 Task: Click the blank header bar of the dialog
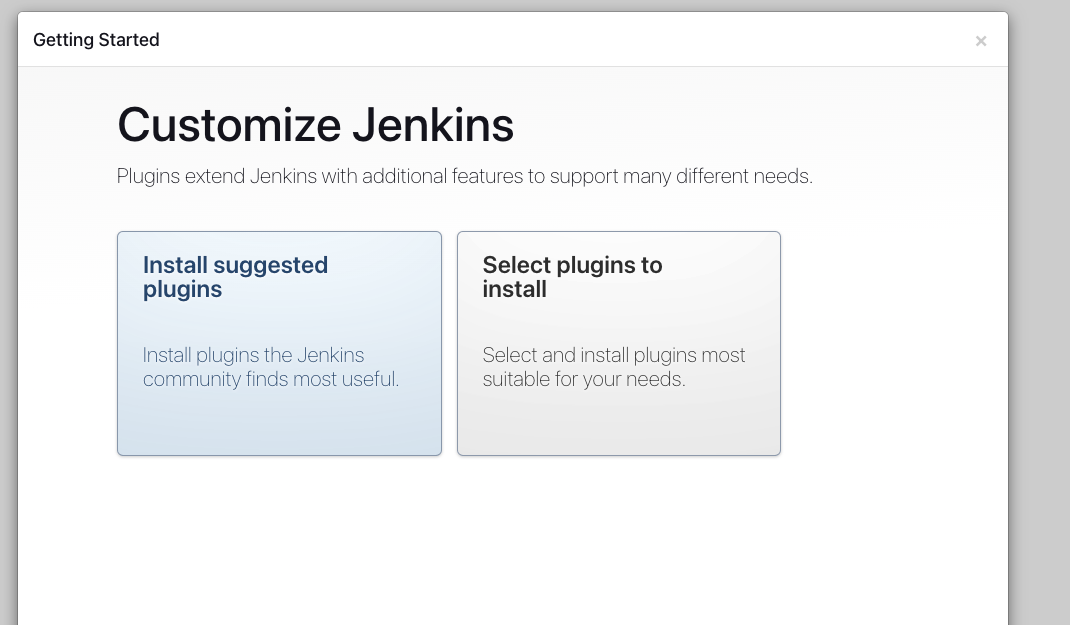coord(560,40)
